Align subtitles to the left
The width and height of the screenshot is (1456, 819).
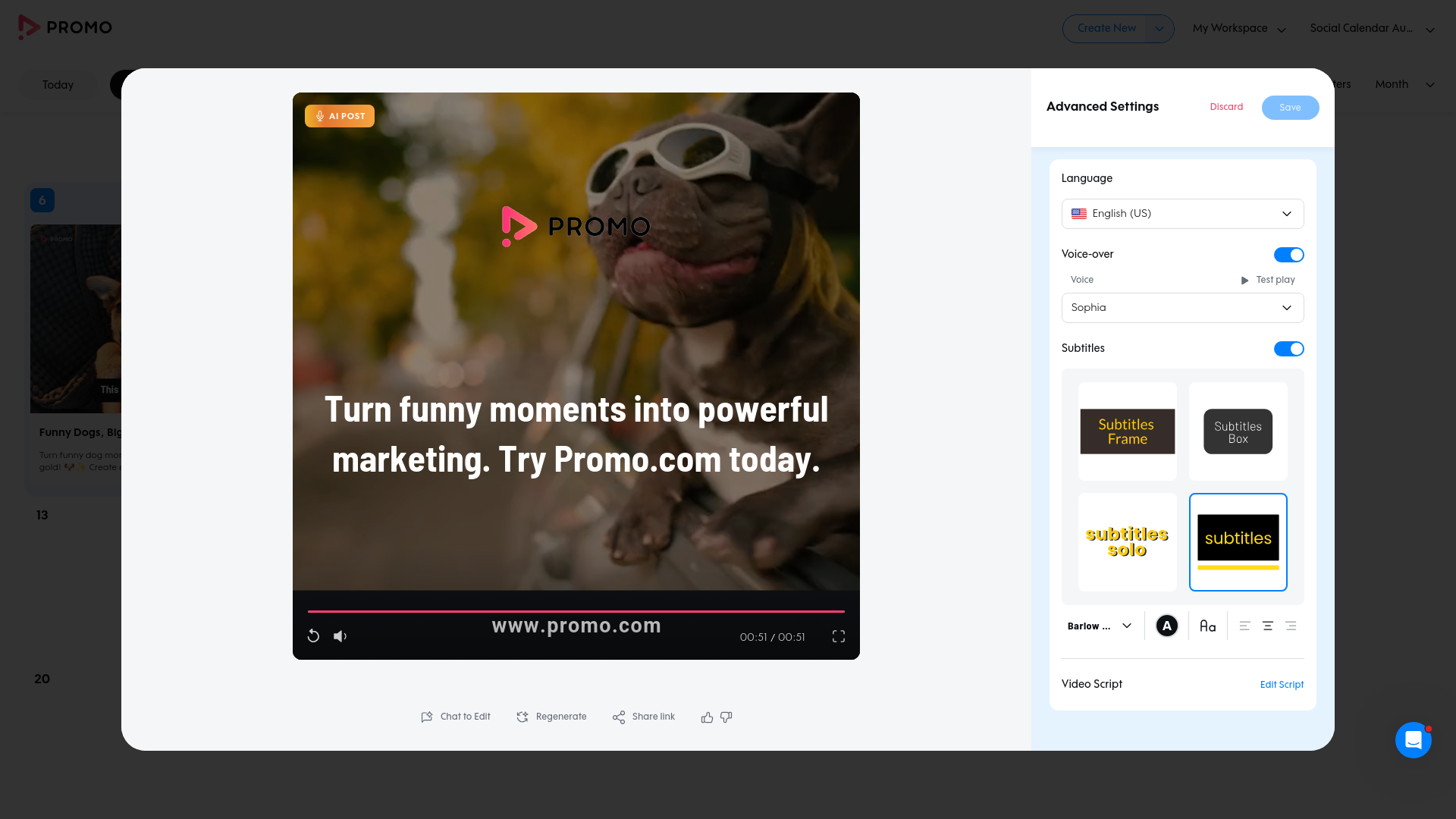click(x=1244, y=626)
